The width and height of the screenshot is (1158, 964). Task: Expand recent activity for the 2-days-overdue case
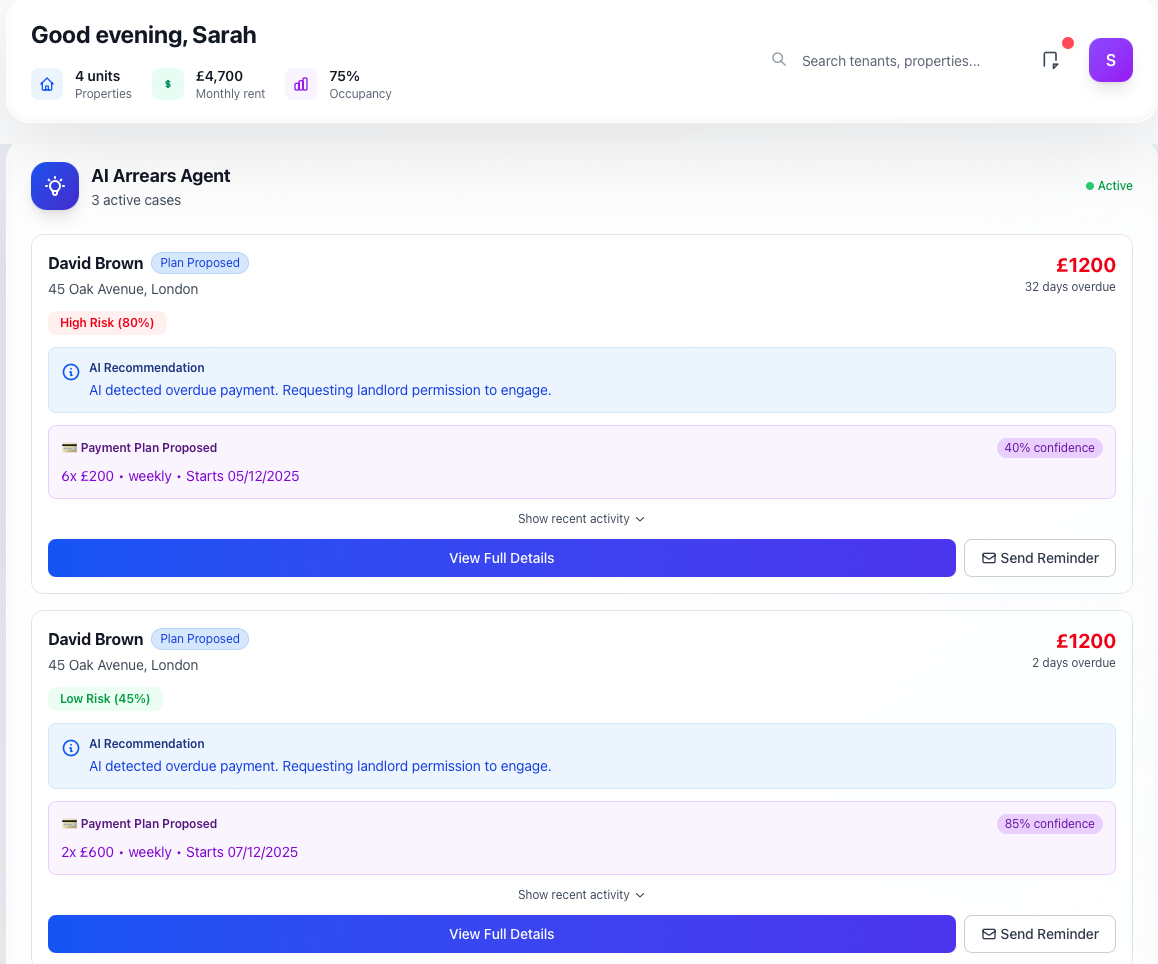coord(581,895)
